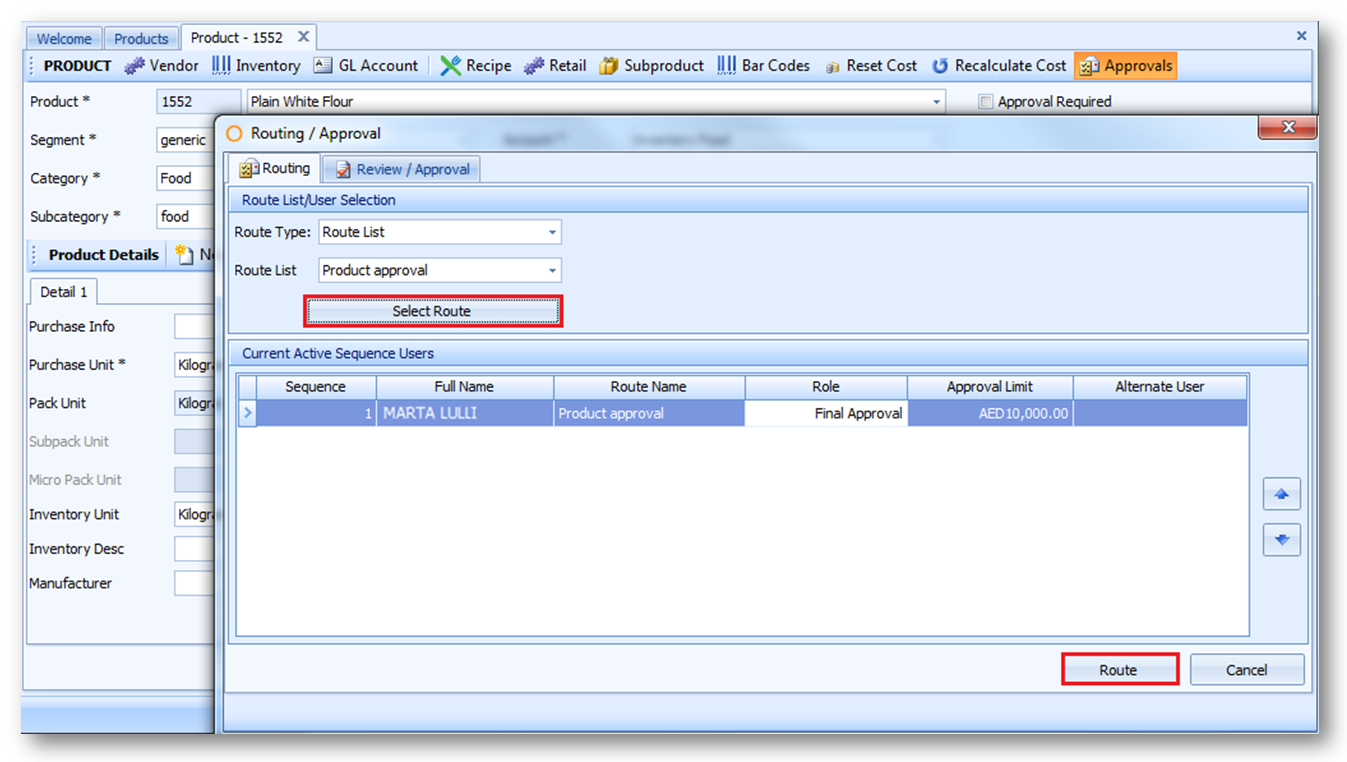
Task: Open the Vendor toolbar icon
Action: point(134,66)
